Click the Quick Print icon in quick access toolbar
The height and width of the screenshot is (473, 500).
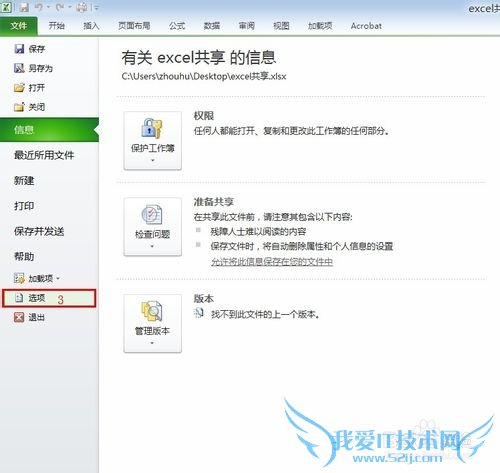coord(81,7)
